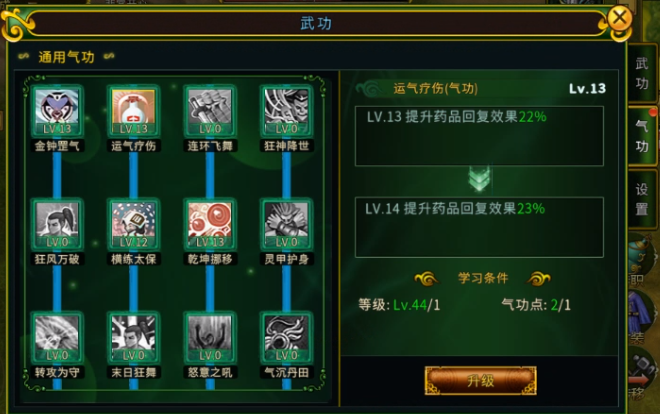660x414 pixels.
Task: Choose the 灵甲护身 skill icon
Action: coord(286,225)
